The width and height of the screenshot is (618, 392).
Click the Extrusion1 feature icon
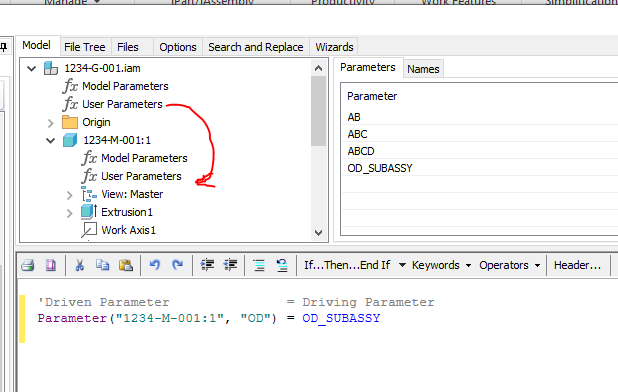click(89, 212)
